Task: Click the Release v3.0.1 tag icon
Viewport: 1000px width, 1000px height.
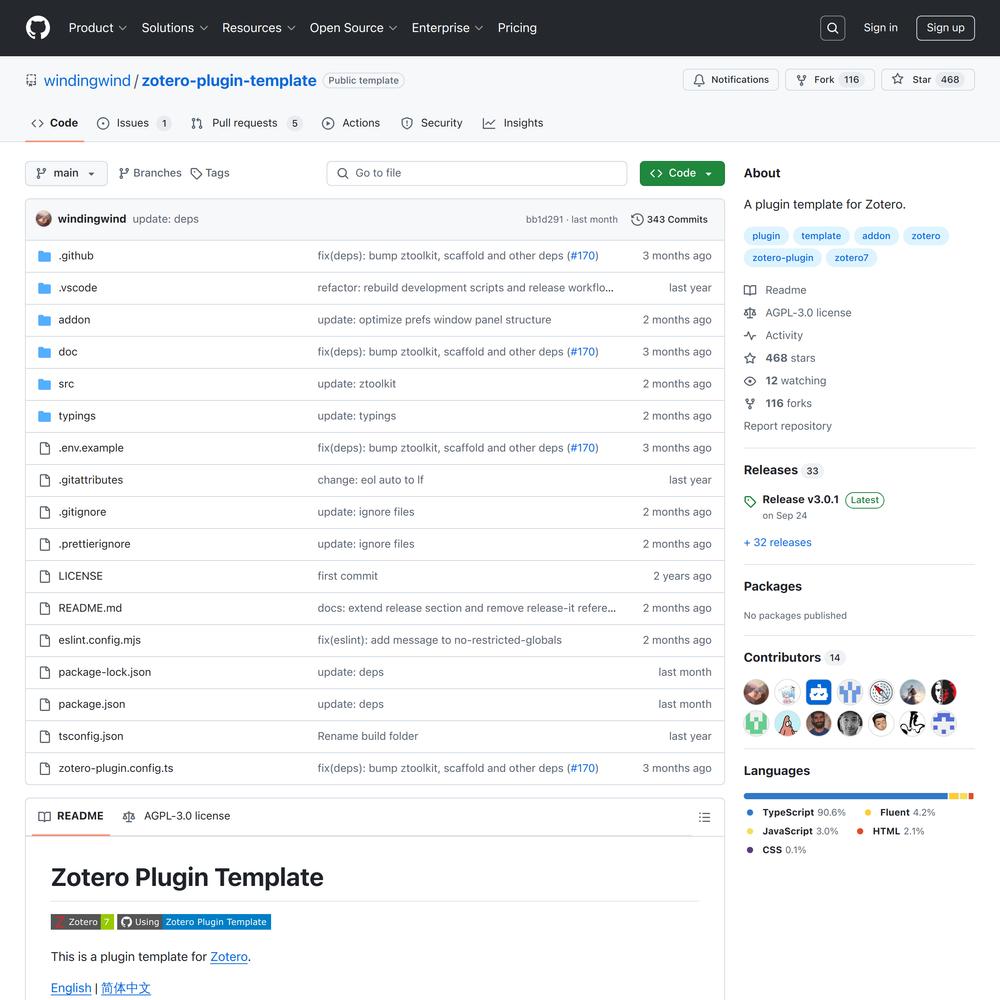Action: 750,501
